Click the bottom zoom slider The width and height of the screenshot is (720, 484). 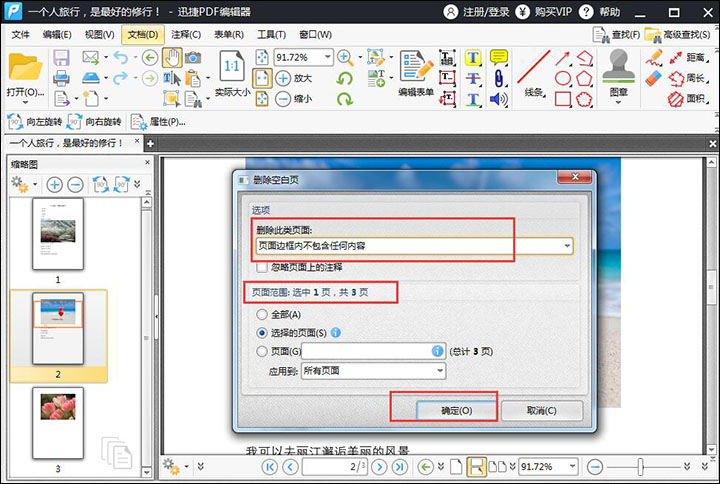(649, 467)
